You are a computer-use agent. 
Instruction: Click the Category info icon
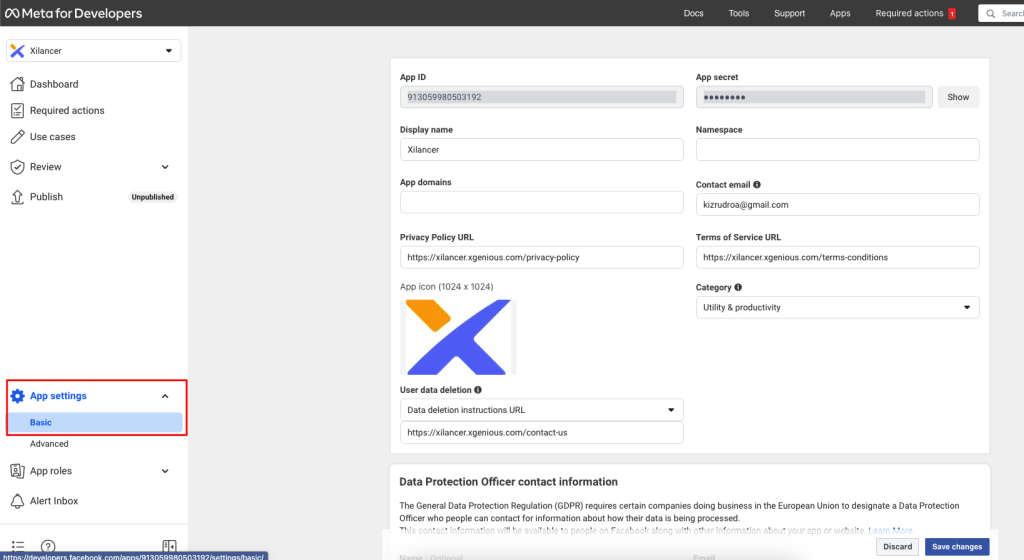(x=738, y=287)
